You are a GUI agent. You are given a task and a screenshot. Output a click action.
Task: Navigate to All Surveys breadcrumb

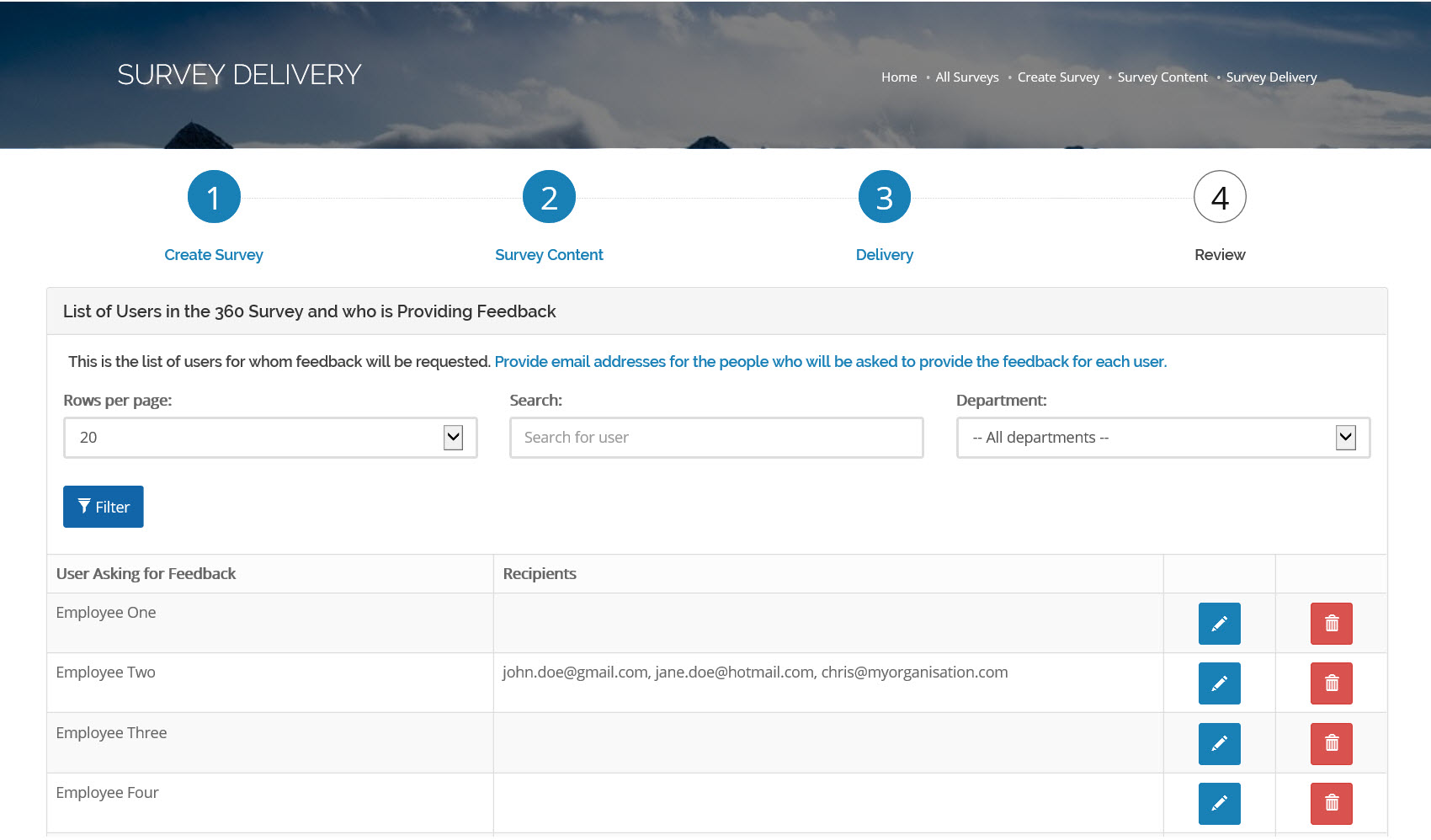(966, 77)
